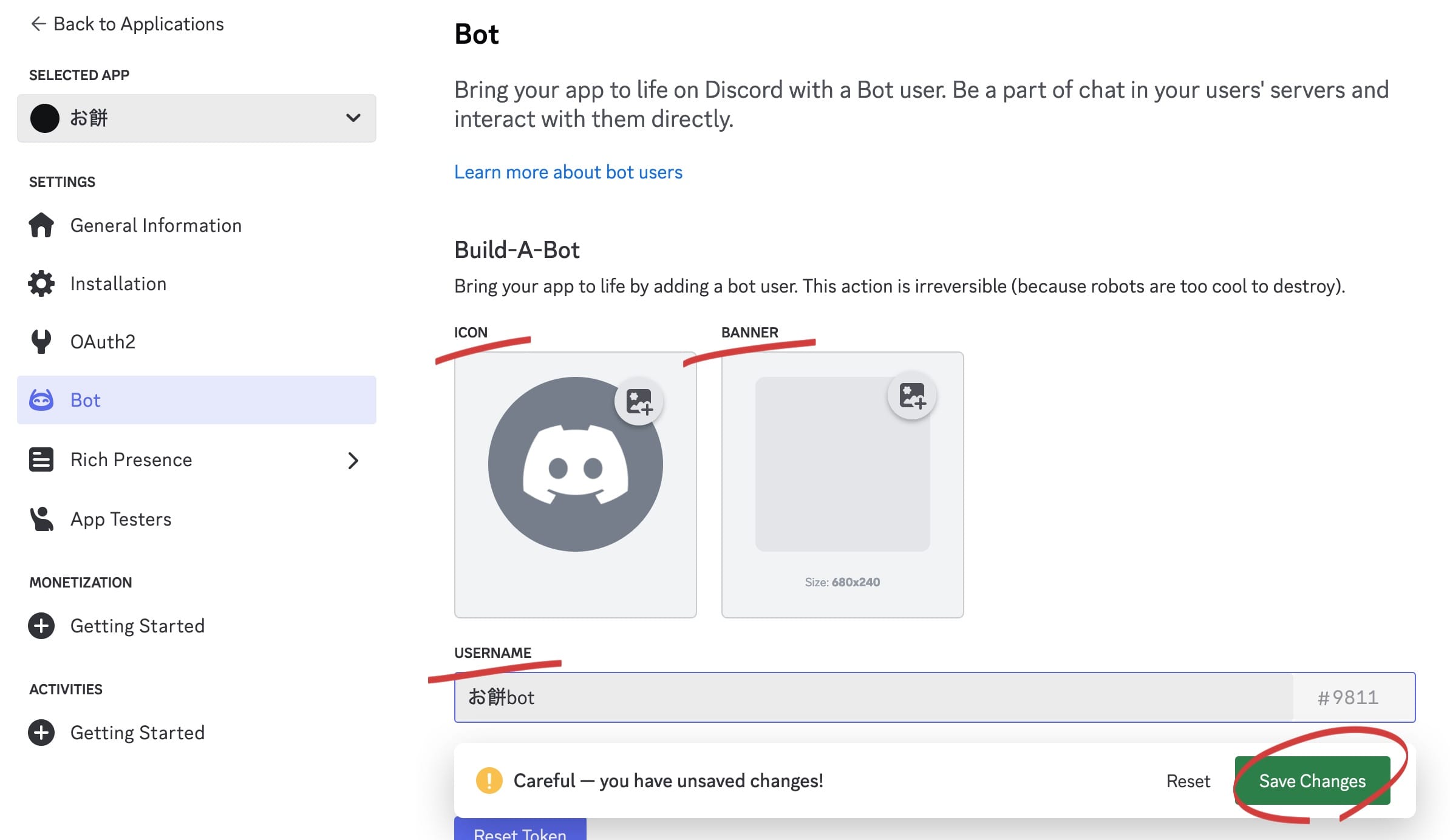Click the black app avatar in the selector

(x=45, y=118)
